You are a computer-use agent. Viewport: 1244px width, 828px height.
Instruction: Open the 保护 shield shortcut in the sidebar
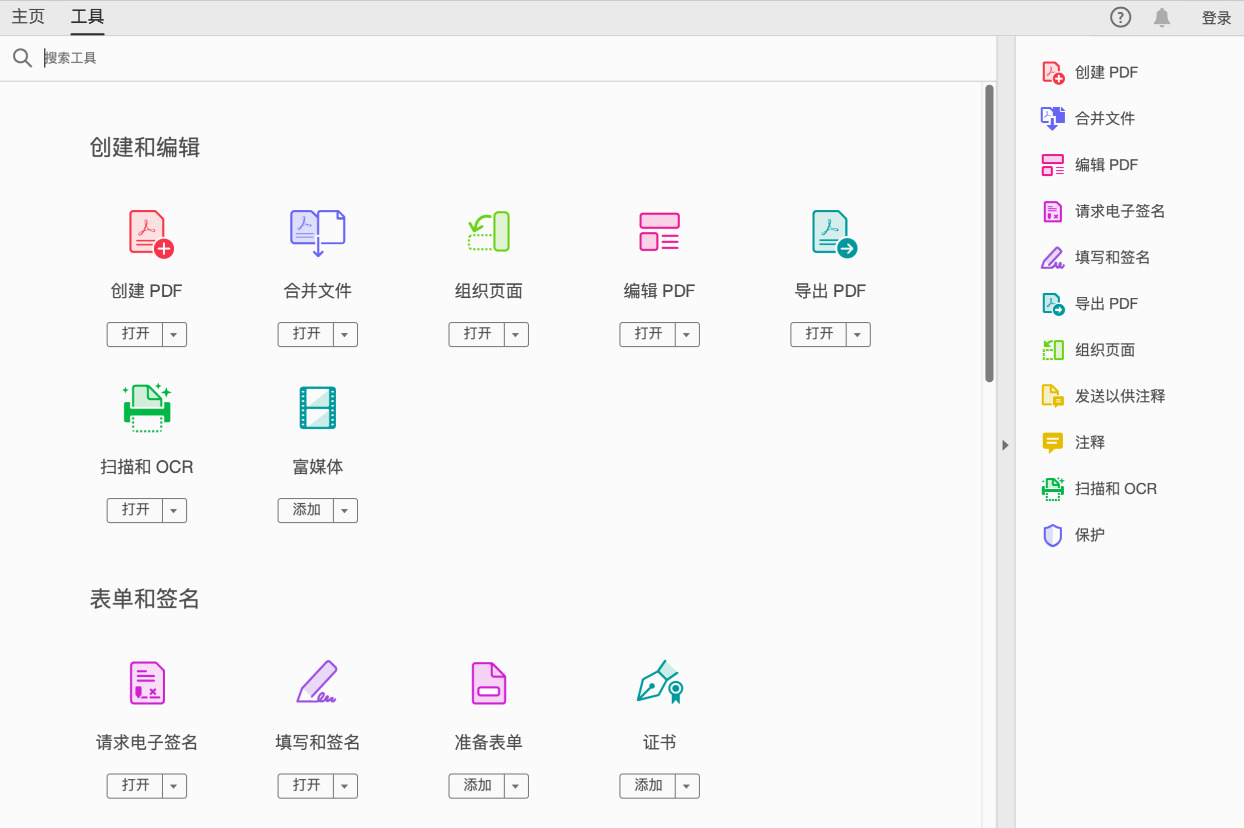click(x=1073, y=535)
